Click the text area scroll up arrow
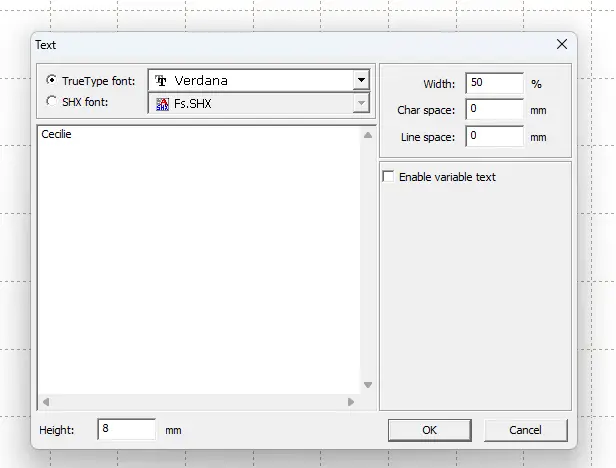Image resolution: width=616 pixels, height=468 pixels. pos(368,135)
